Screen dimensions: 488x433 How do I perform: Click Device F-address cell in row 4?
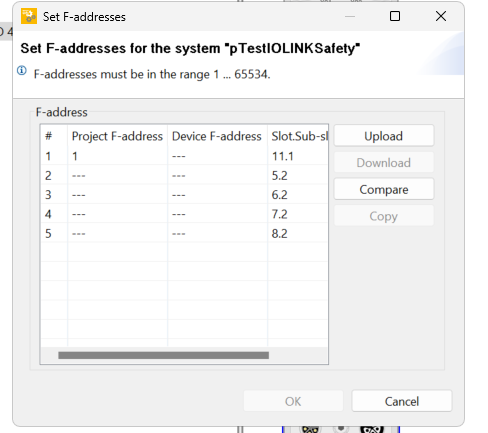pos(217,214)
